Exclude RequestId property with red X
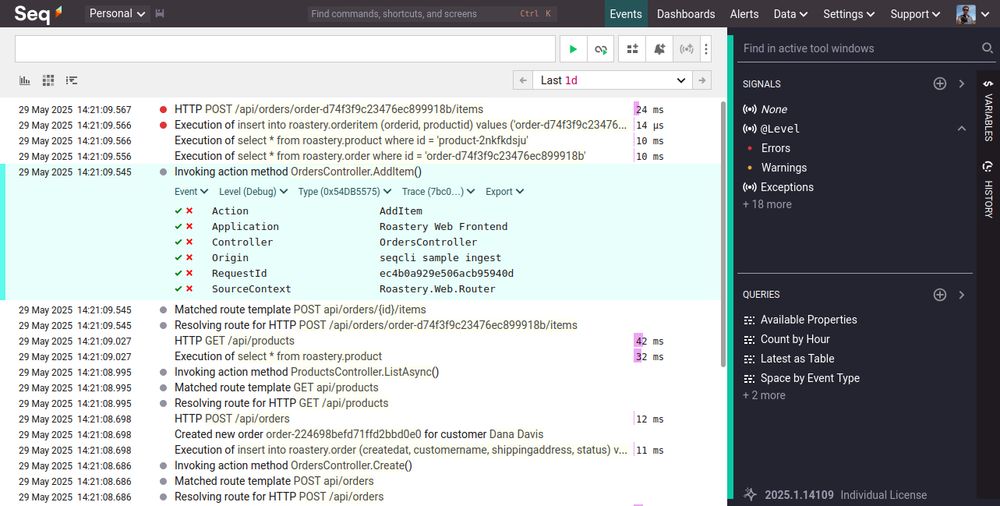 (x=189, y=273)
